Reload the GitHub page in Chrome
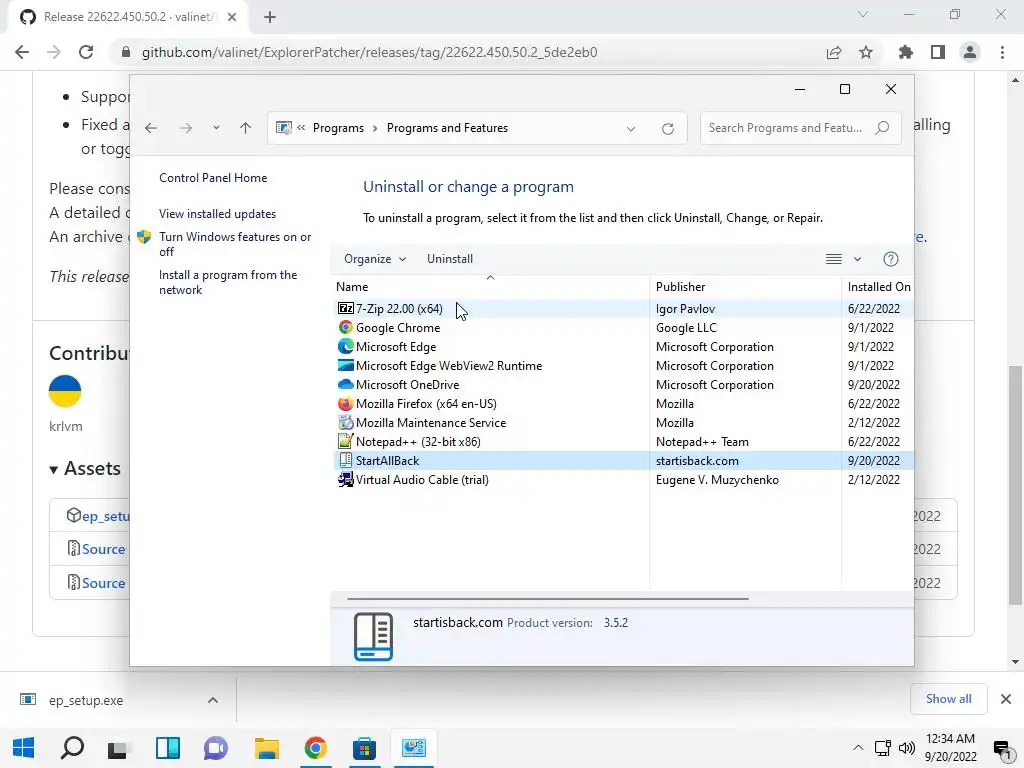 pos(86,52)
